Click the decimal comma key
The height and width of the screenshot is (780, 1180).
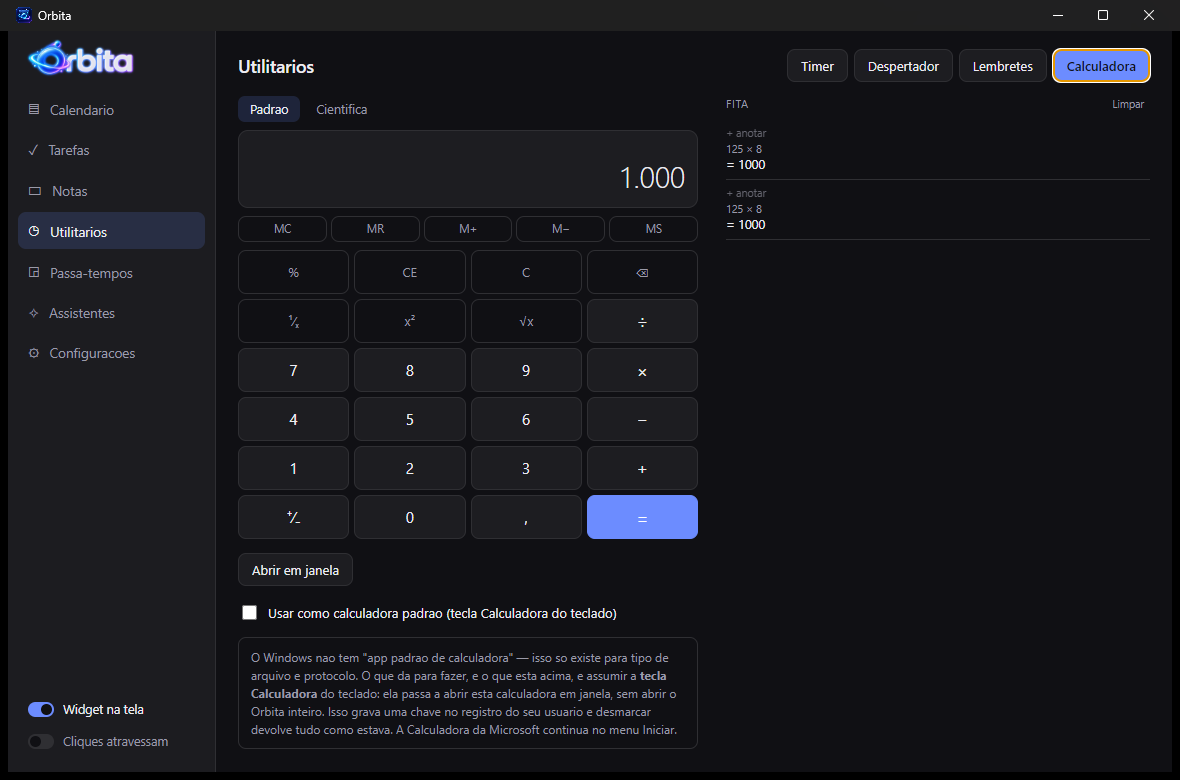point(526,517)
